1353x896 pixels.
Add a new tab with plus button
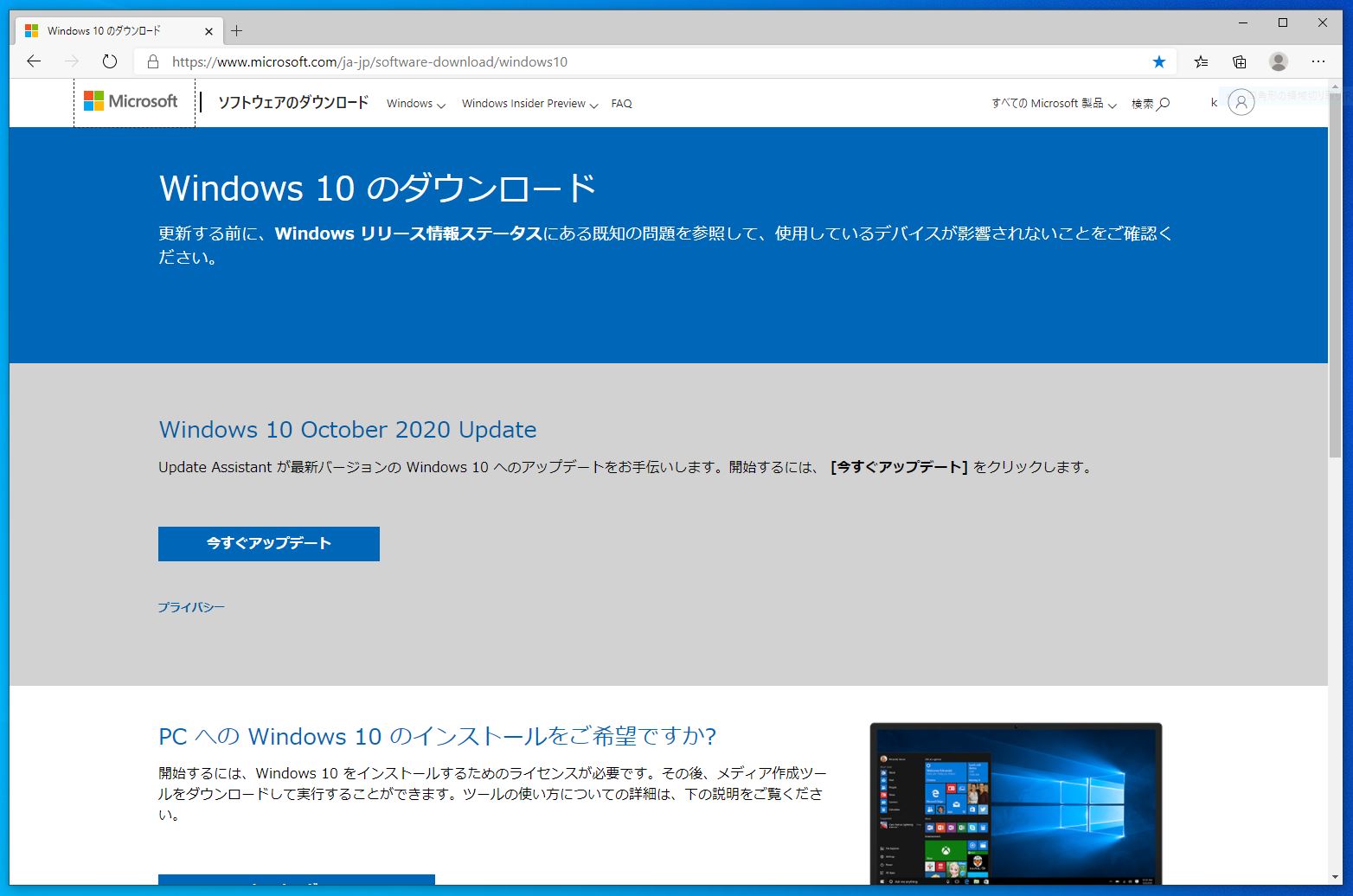tap(236, 31)
